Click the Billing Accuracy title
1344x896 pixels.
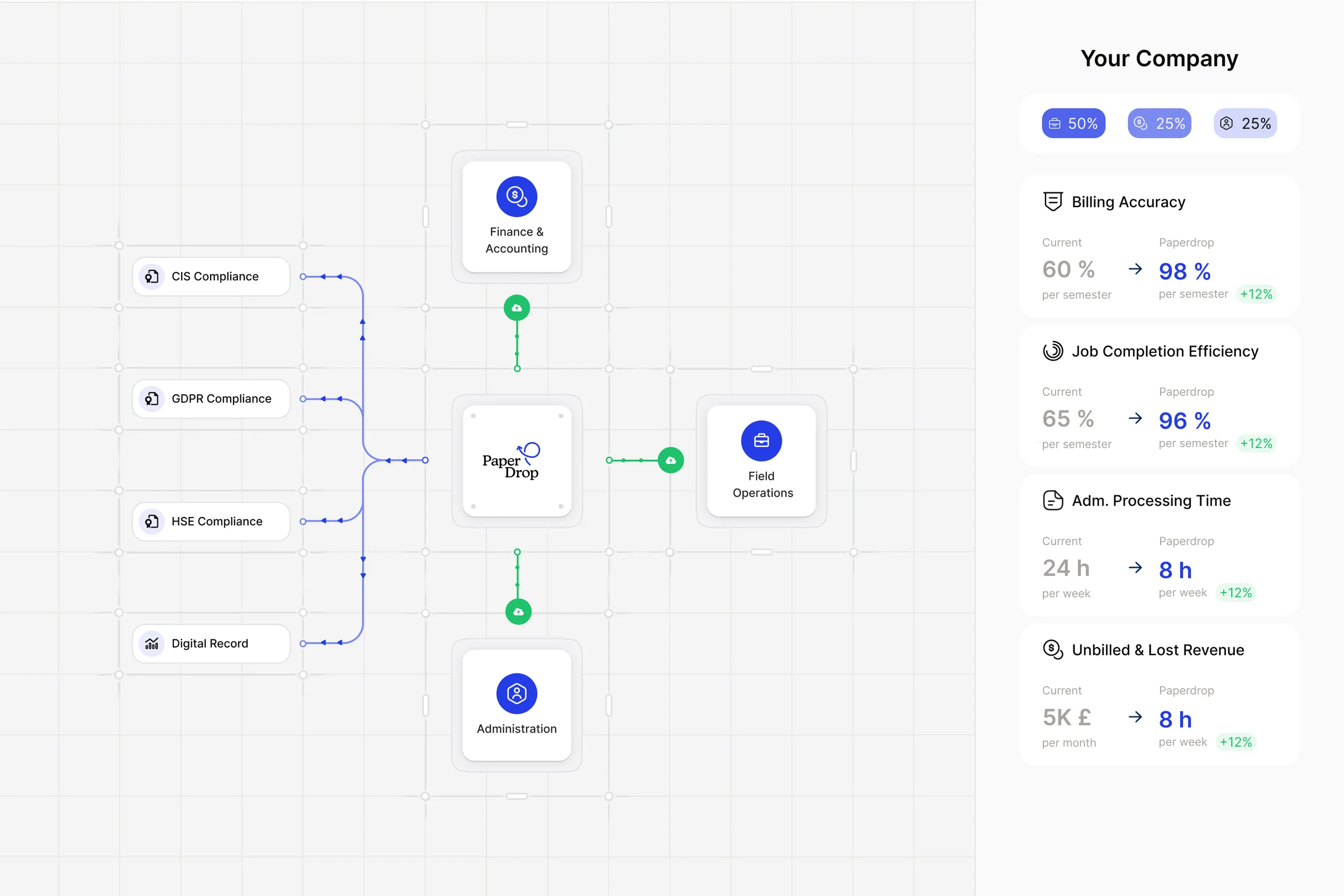click(x=1128, y=202)
